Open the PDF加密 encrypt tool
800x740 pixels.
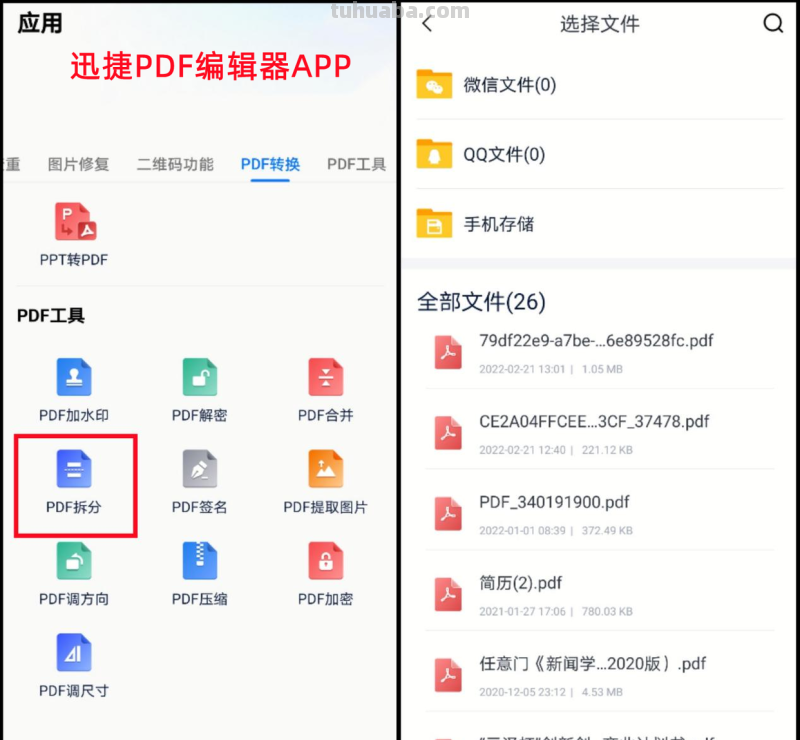[326, 574]
